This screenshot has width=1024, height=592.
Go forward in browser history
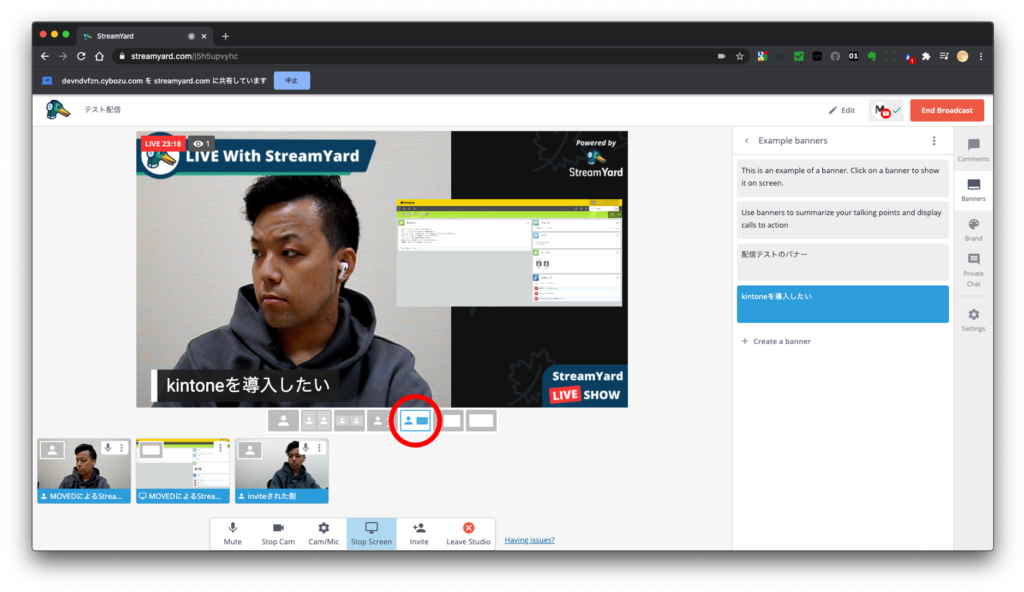point(63,56)
